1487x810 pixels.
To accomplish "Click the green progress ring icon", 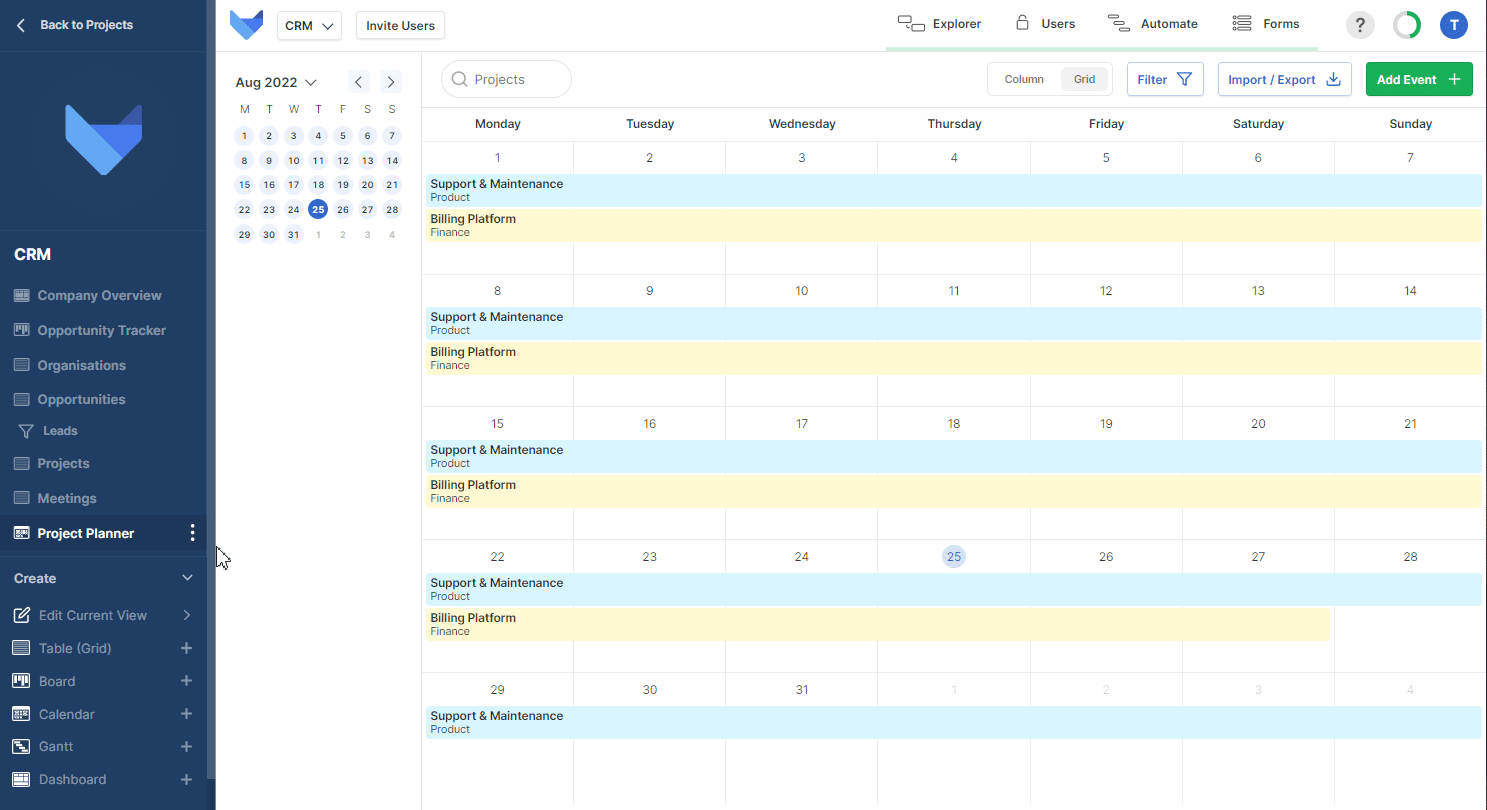I will (1407, 25).
